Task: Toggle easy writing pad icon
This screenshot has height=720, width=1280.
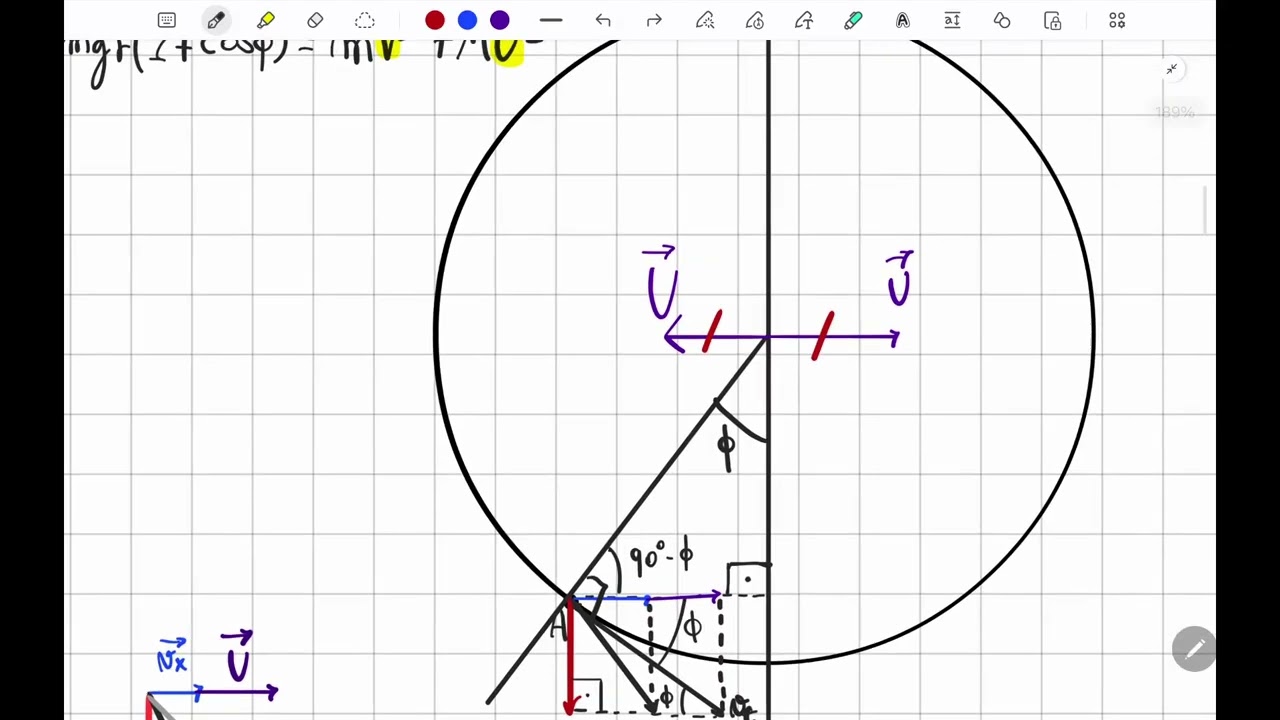Action: pos(952,20)
